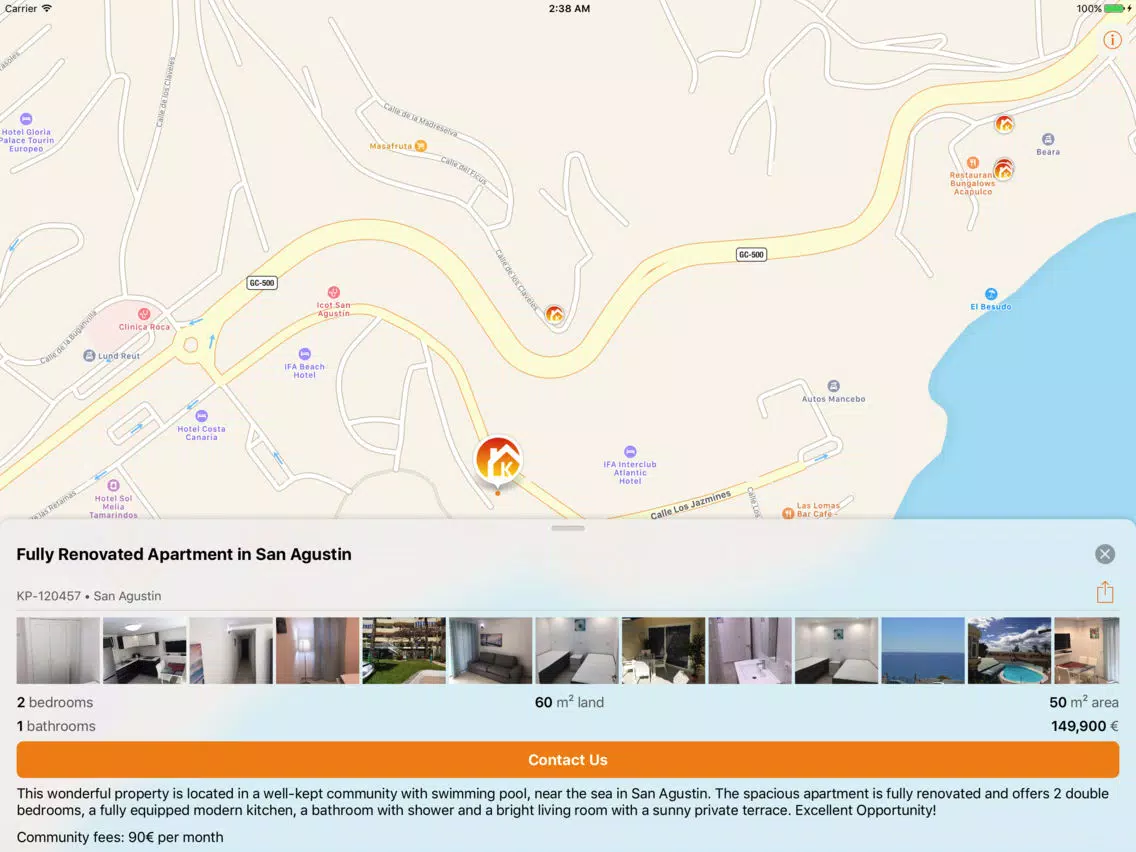Tap the Autos Mancebo marker
Viewport: 1136px width, 852px height.
click(834, 385)
